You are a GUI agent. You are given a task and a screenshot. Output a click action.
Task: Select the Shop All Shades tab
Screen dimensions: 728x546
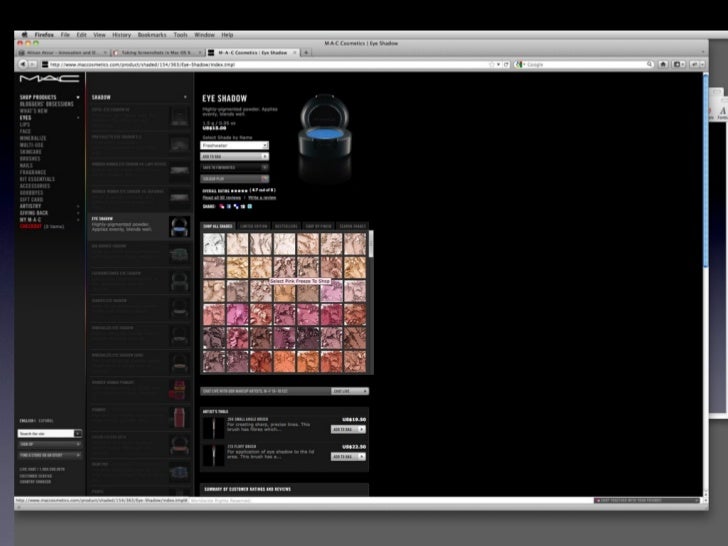pos(218,226)
